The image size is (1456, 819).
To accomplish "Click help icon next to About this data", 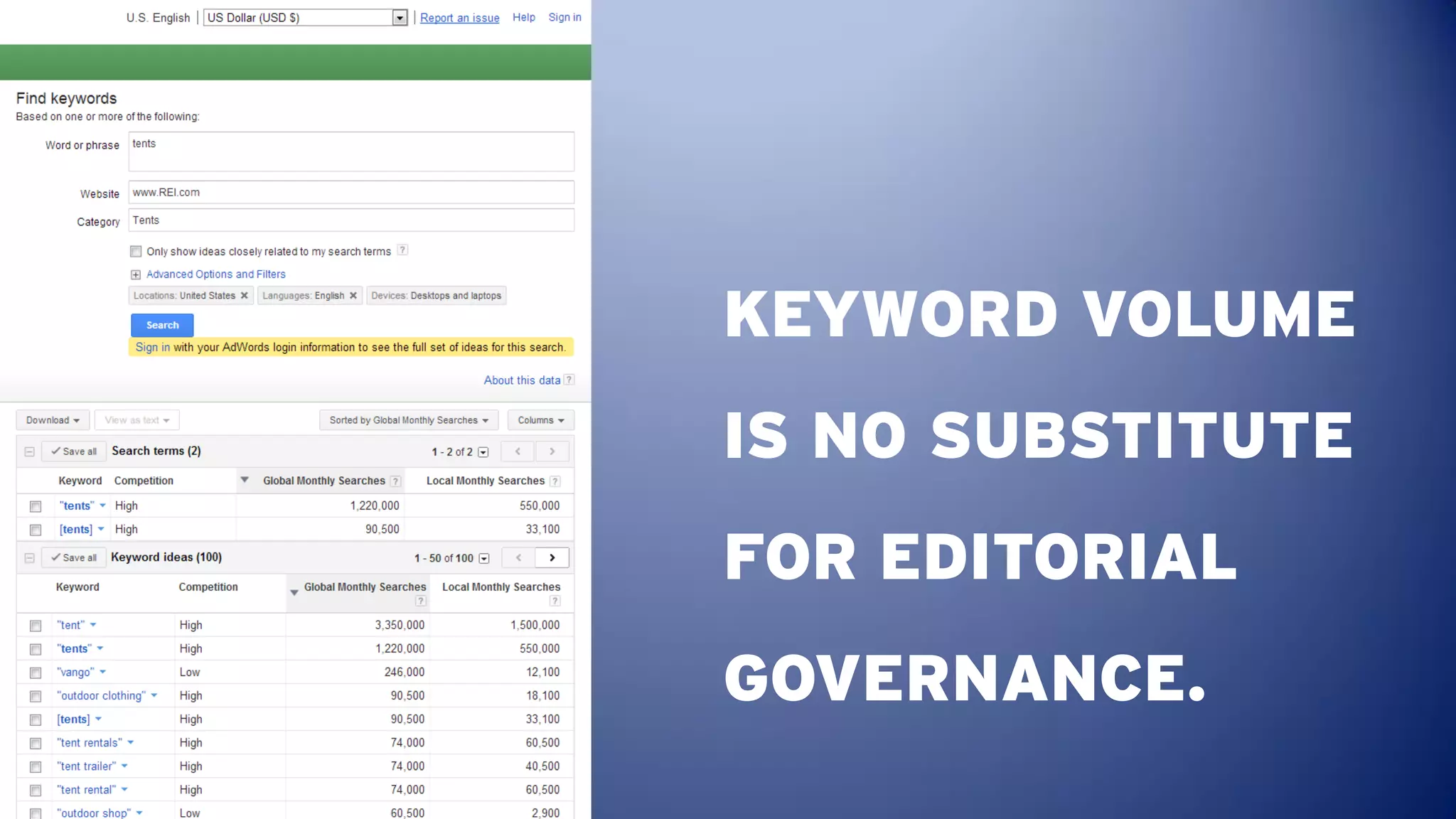I will click(x=569, y=380).
